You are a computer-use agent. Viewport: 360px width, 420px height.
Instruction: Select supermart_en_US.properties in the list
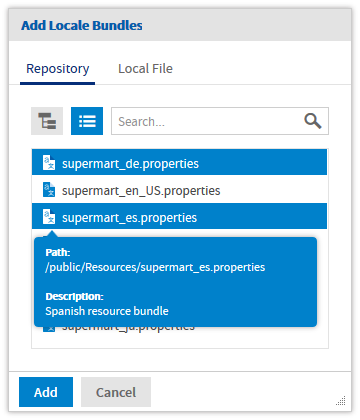179,190
